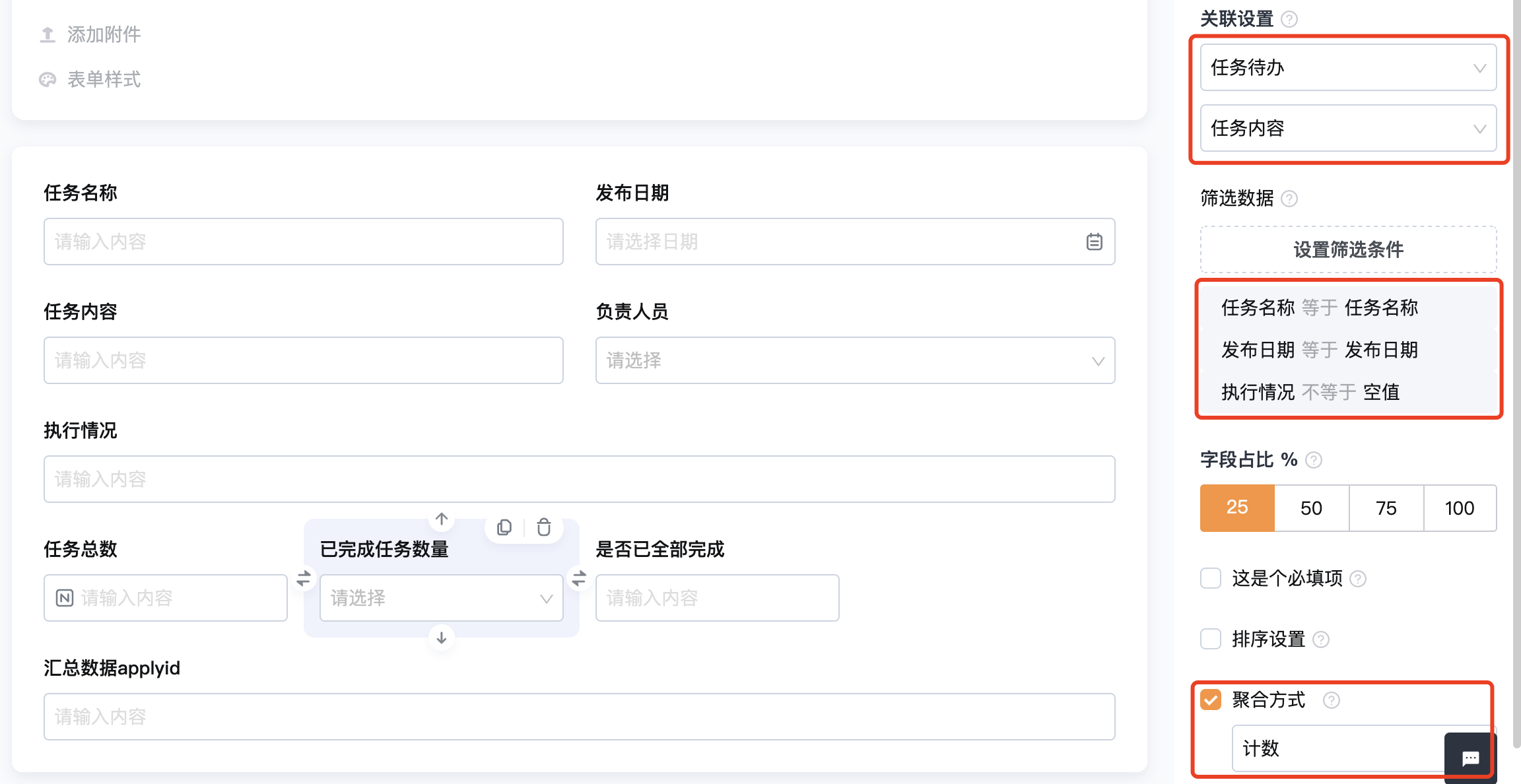Focus the 任务内容 input field
Viewport: 1521px width, 784px height.
tap(303, 360)
